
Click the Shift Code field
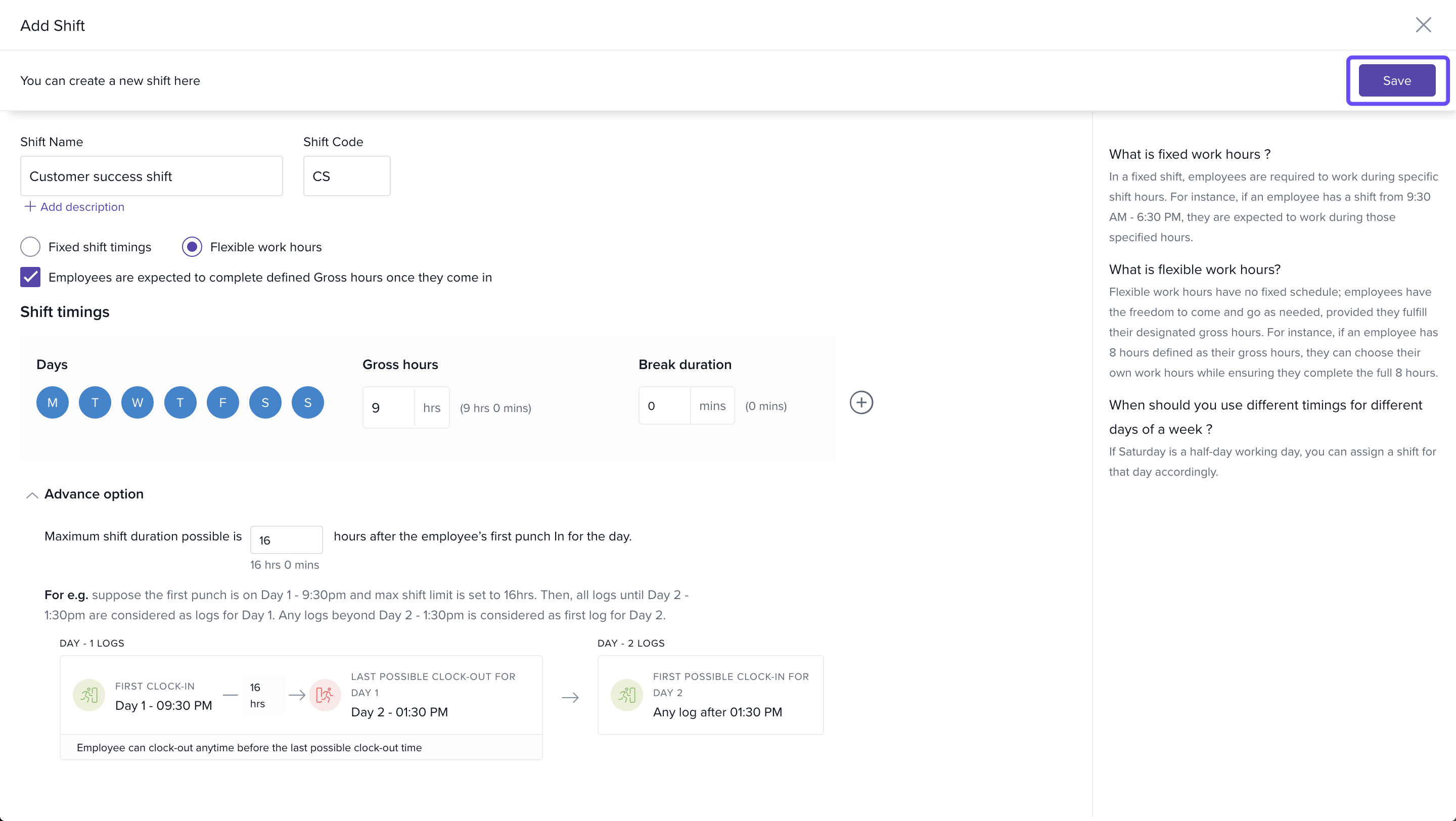346,176
